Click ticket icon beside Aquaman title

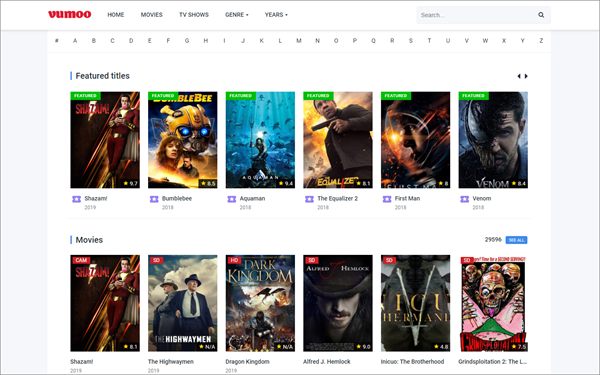232,199
